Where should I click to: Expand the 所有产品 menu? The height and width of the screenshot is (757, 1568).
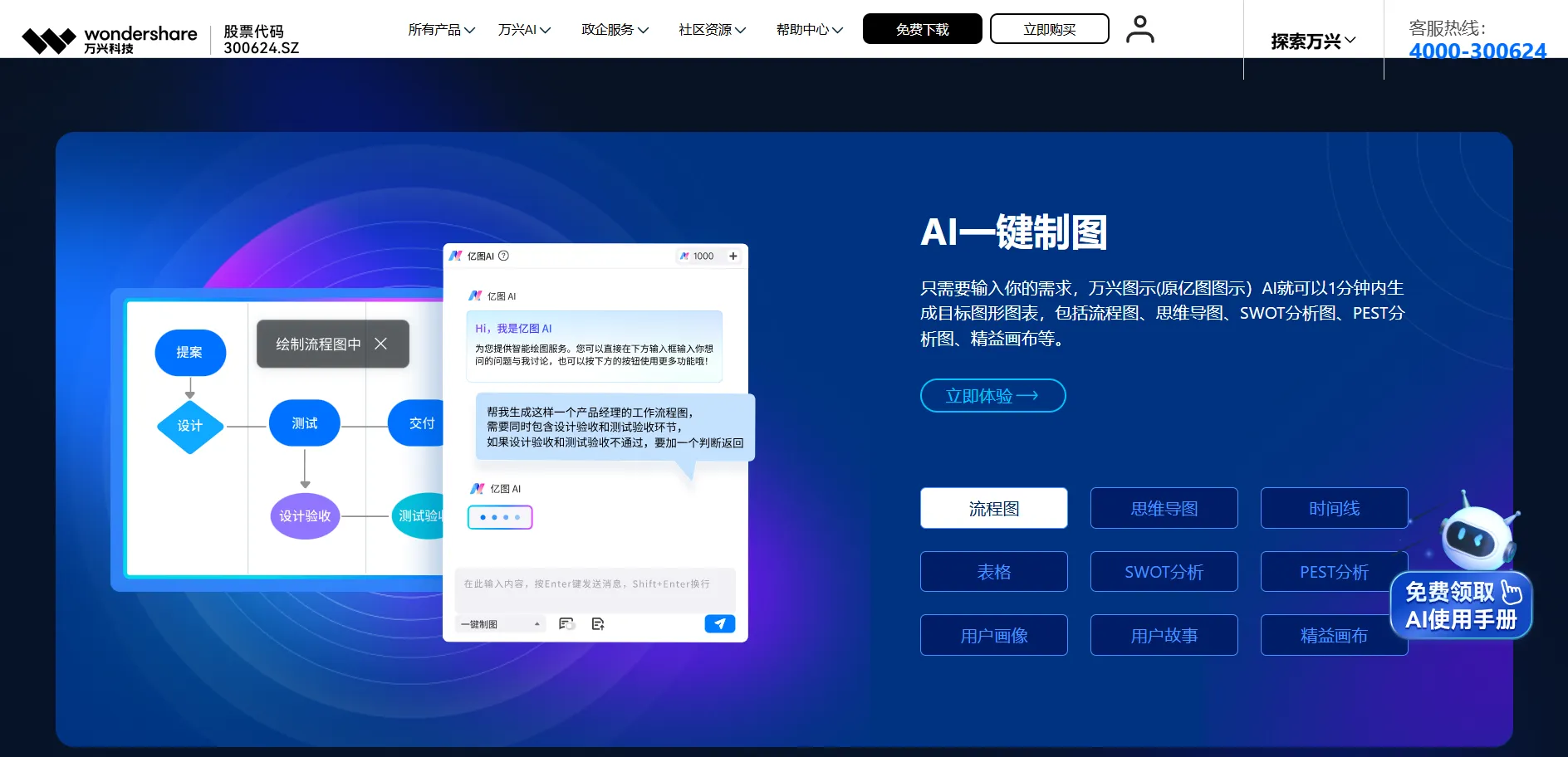441,30
